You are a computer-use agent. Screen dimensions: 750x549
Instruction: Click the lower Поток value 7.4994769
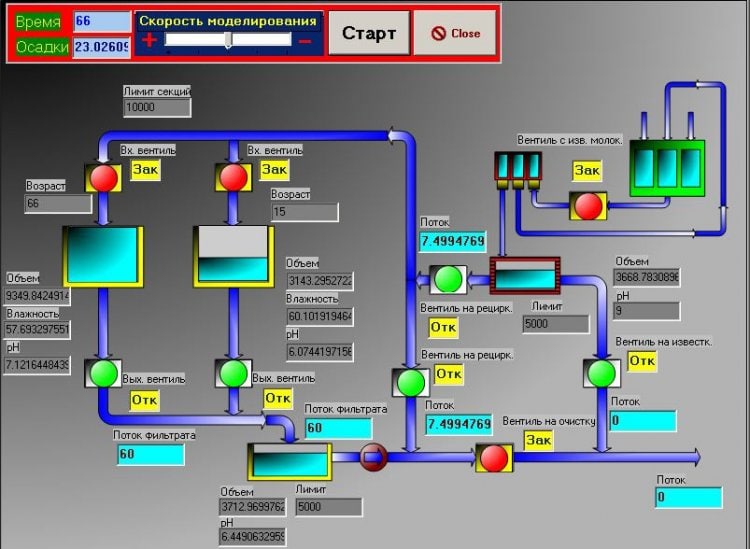pyautogui.click(x=459, y=425)
